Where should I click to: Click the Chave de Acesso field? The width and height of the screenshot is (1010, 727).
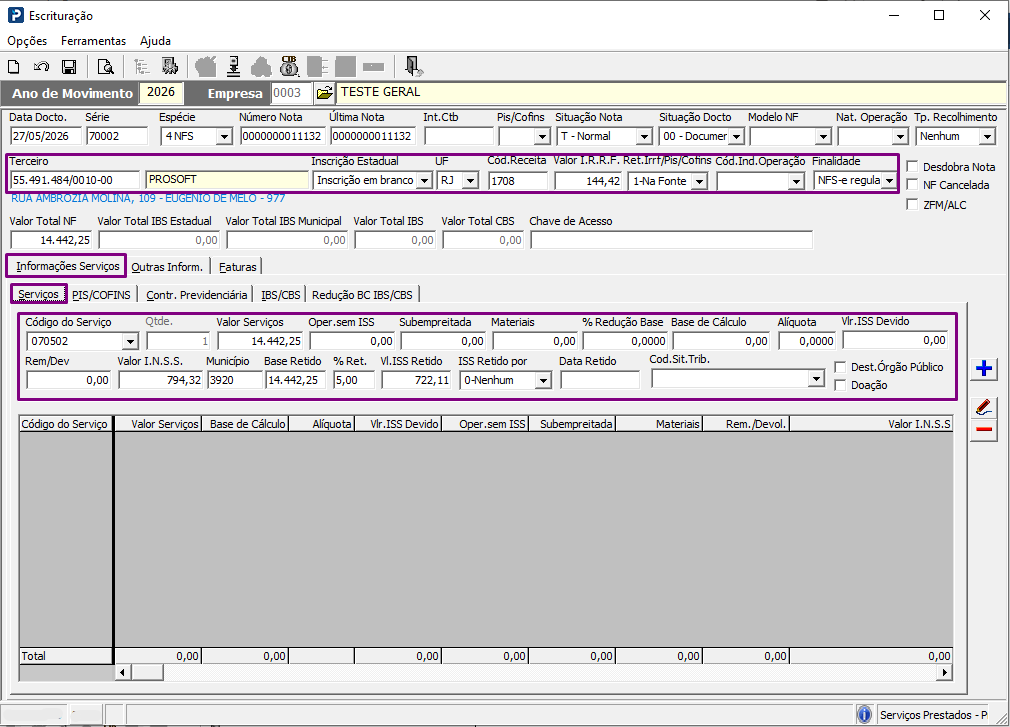(x=671, y=240)
